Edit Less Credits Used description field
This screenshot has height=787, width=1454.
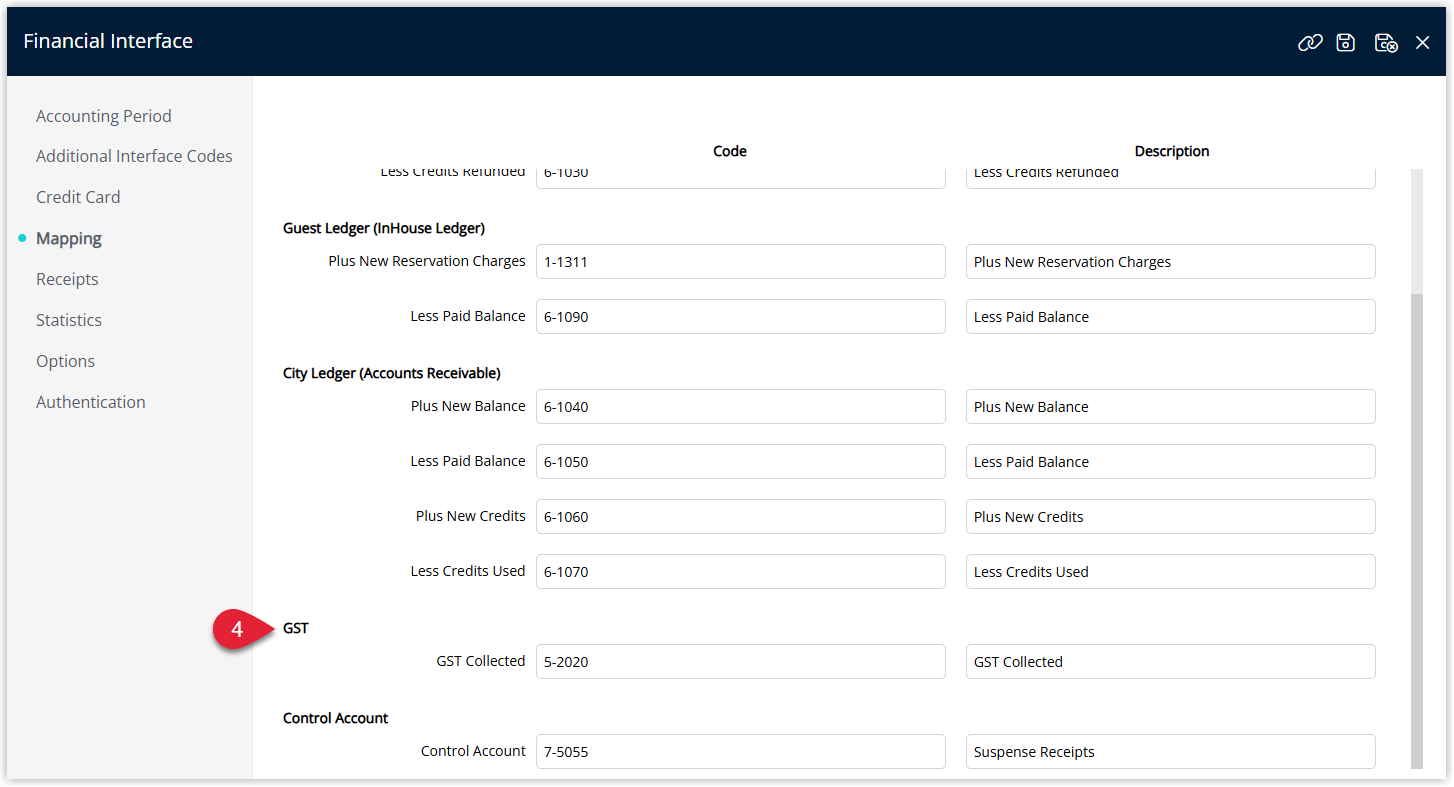tap(1170, 572)
